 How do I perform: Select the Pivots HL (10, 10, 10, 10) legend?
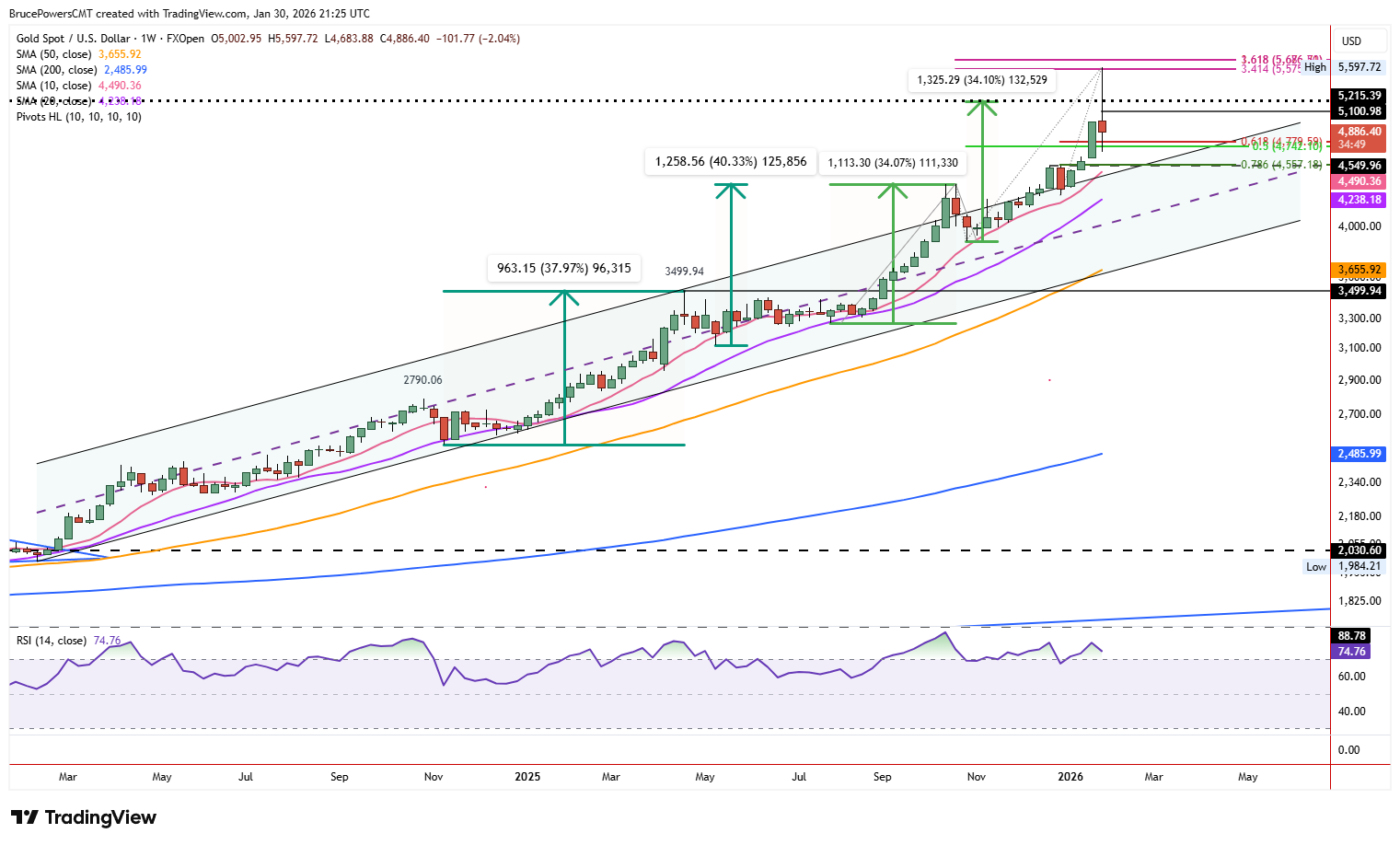pos(77,116)
